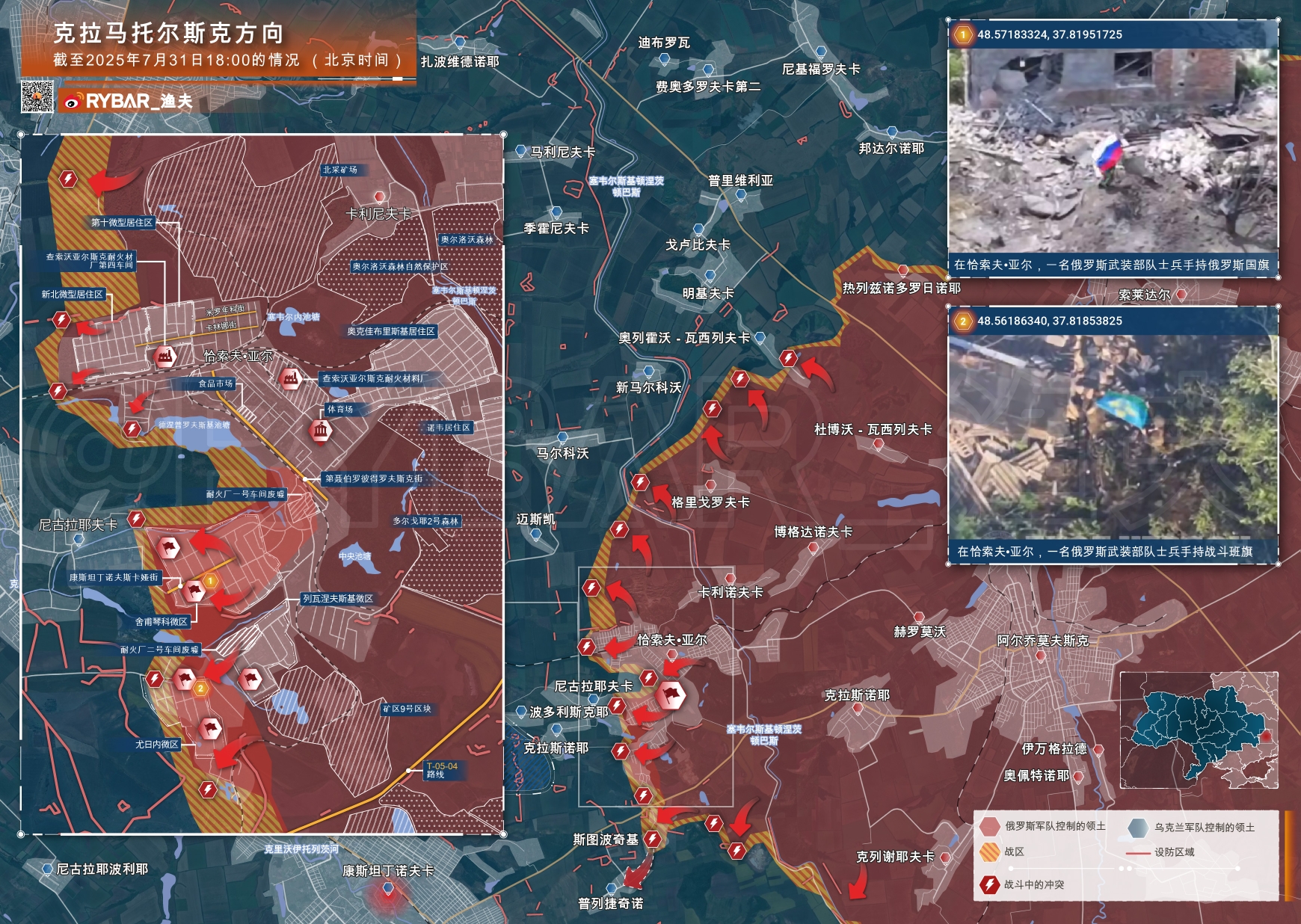Click Russian-controlled territory legend swatch

pyautogui.click(x=990, y=827)
